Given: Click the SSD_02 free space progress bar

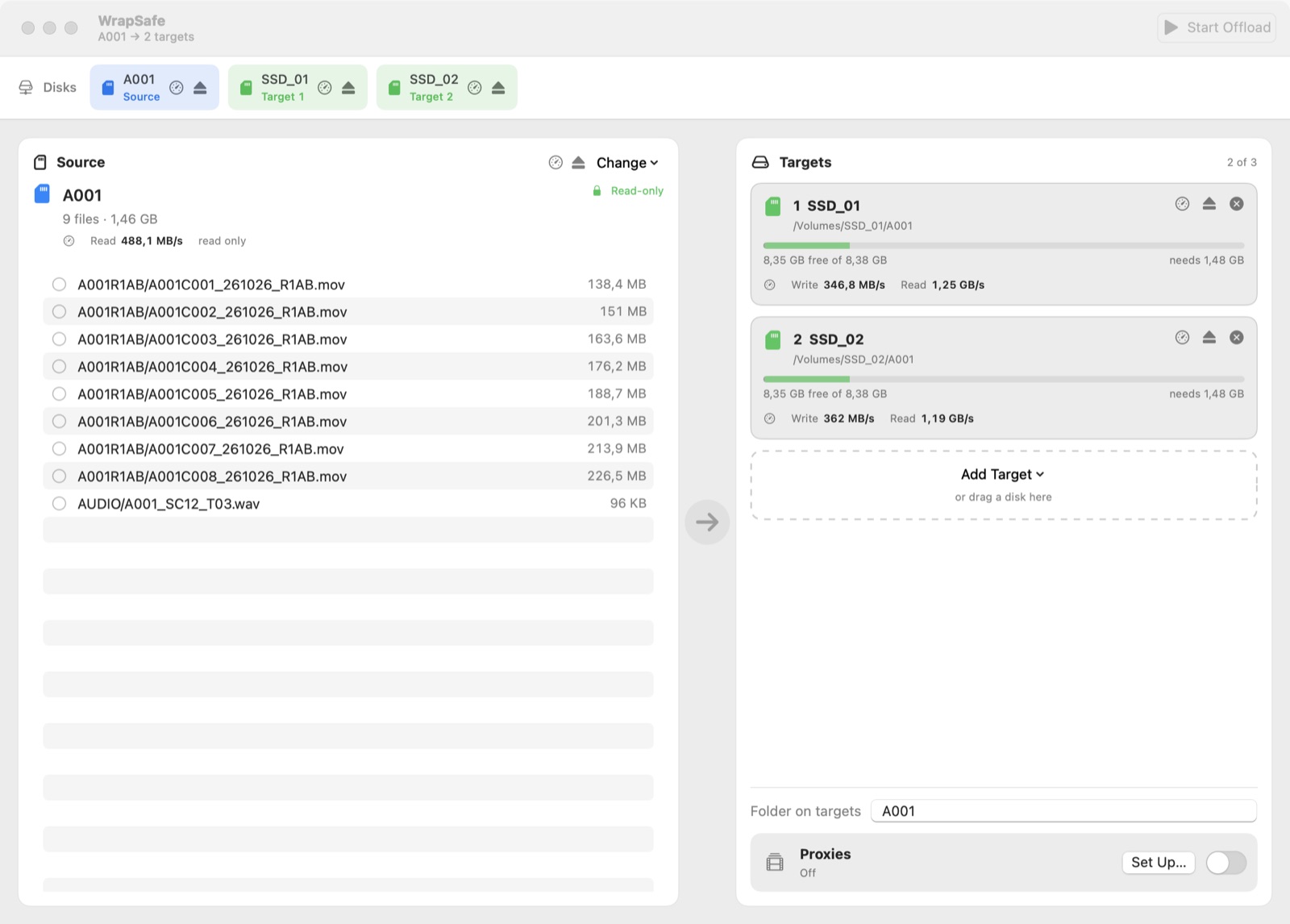Looking at the screenshot, I should [1003, 379].
